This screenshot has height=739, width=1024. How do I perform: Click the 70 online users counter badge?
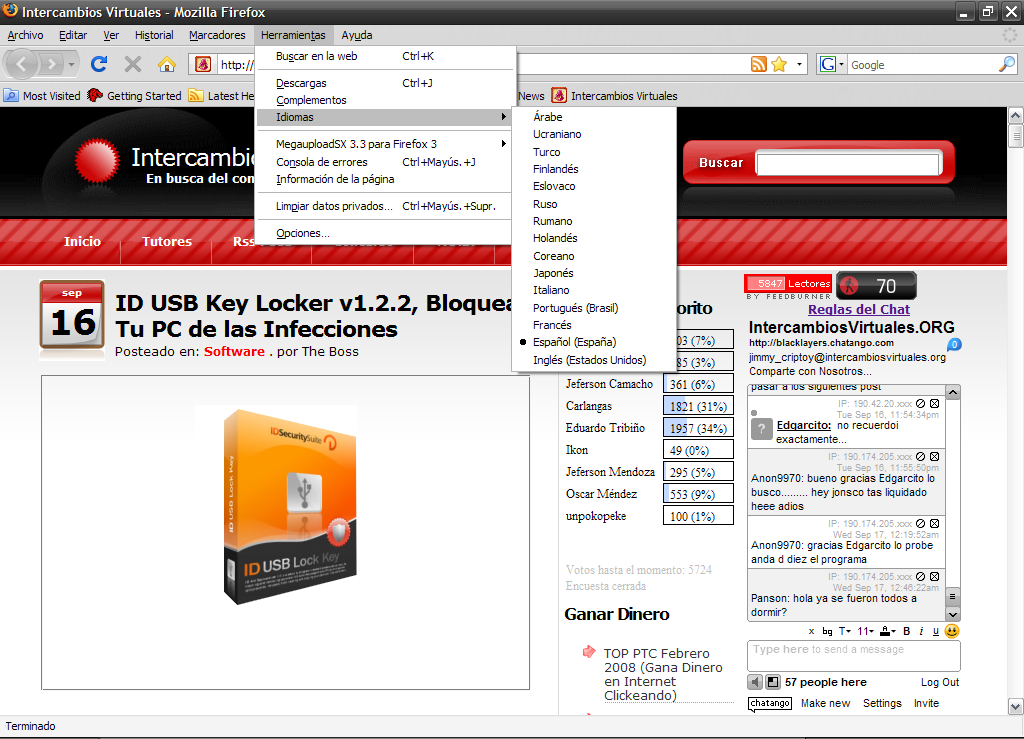[x=876, y=285]
